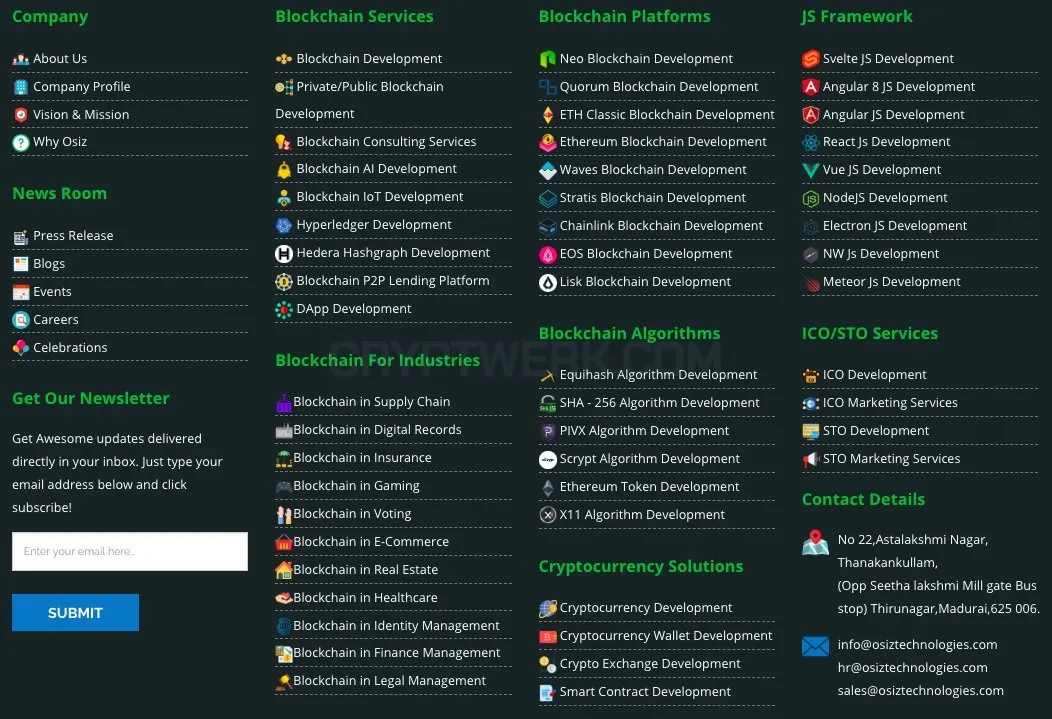
Task: Click the blue email envelope icon
Action: (815, 647)
